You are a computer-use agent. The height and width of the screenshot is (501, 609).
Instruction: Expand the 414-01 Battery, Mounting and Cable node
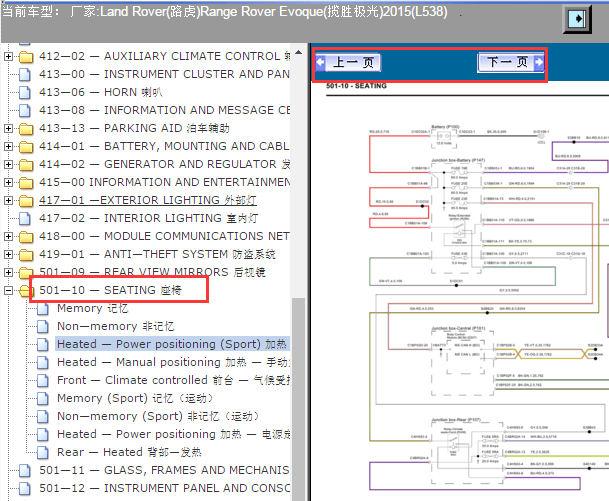pyautogui.click(x=8, y=146)
